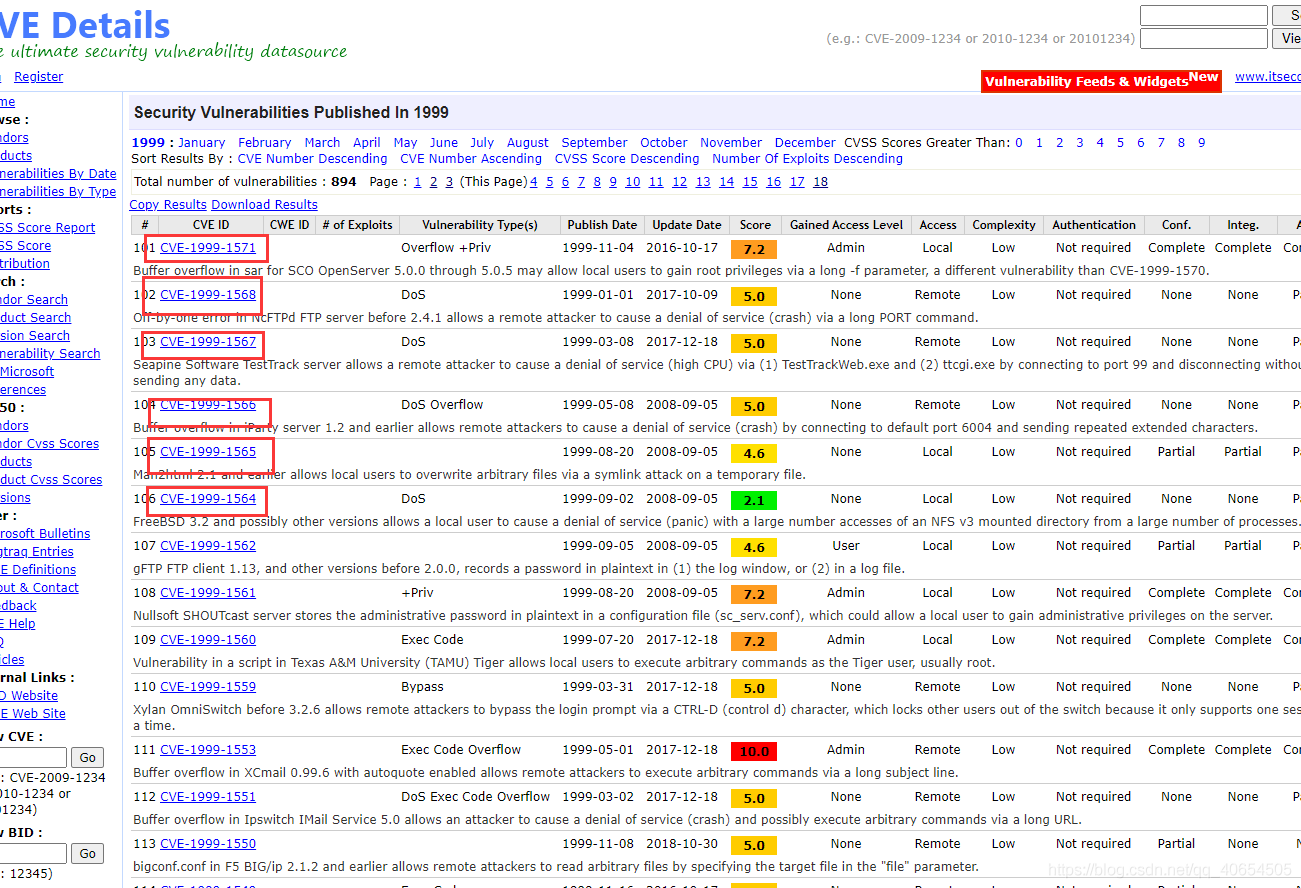Click the 2.1 score cell for CVE-1999-1564

(754, 500)
